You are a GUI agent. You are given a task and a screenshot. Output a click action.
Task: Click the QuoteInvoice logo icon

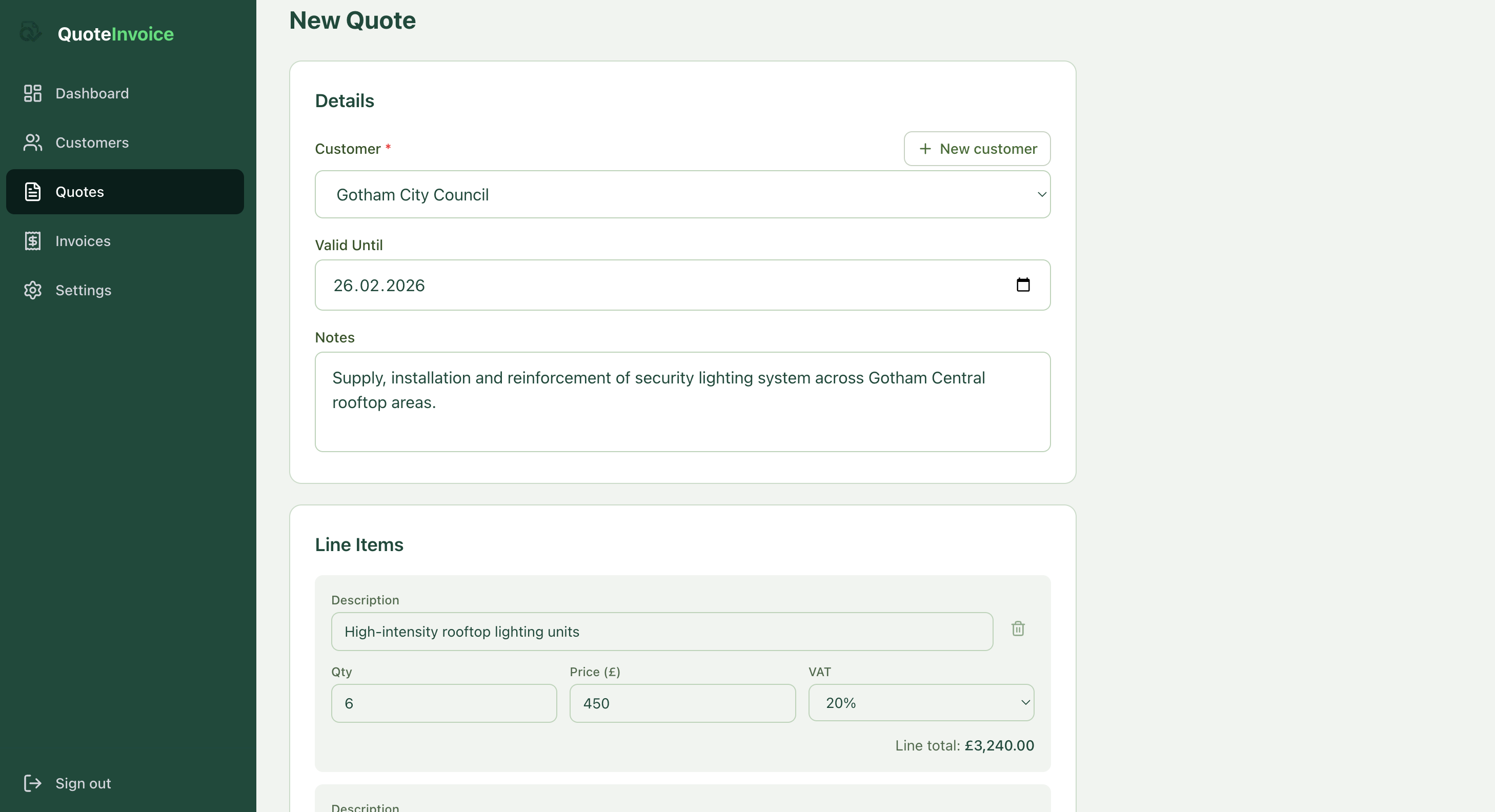coord(30,32)
